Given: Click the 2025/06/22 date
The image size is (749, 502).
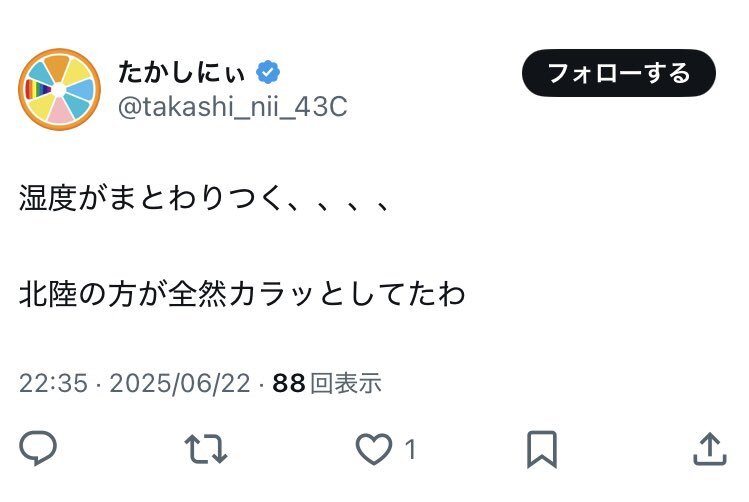Looking at the screenshot, I should (x=180, y=383).
